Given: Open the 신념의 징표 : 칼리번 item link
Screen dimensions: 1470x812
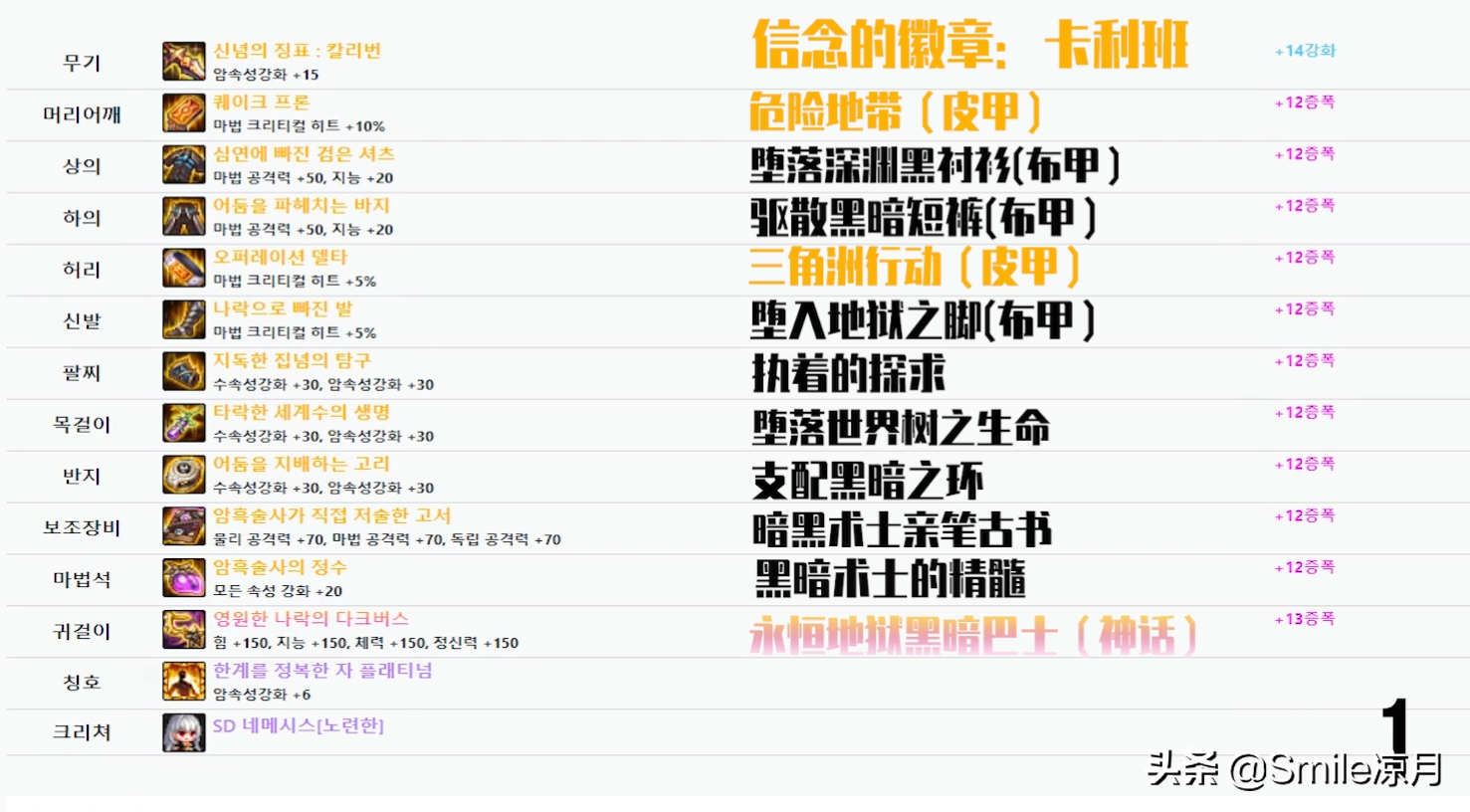Looking at the screenshot, I should point(297,51).
